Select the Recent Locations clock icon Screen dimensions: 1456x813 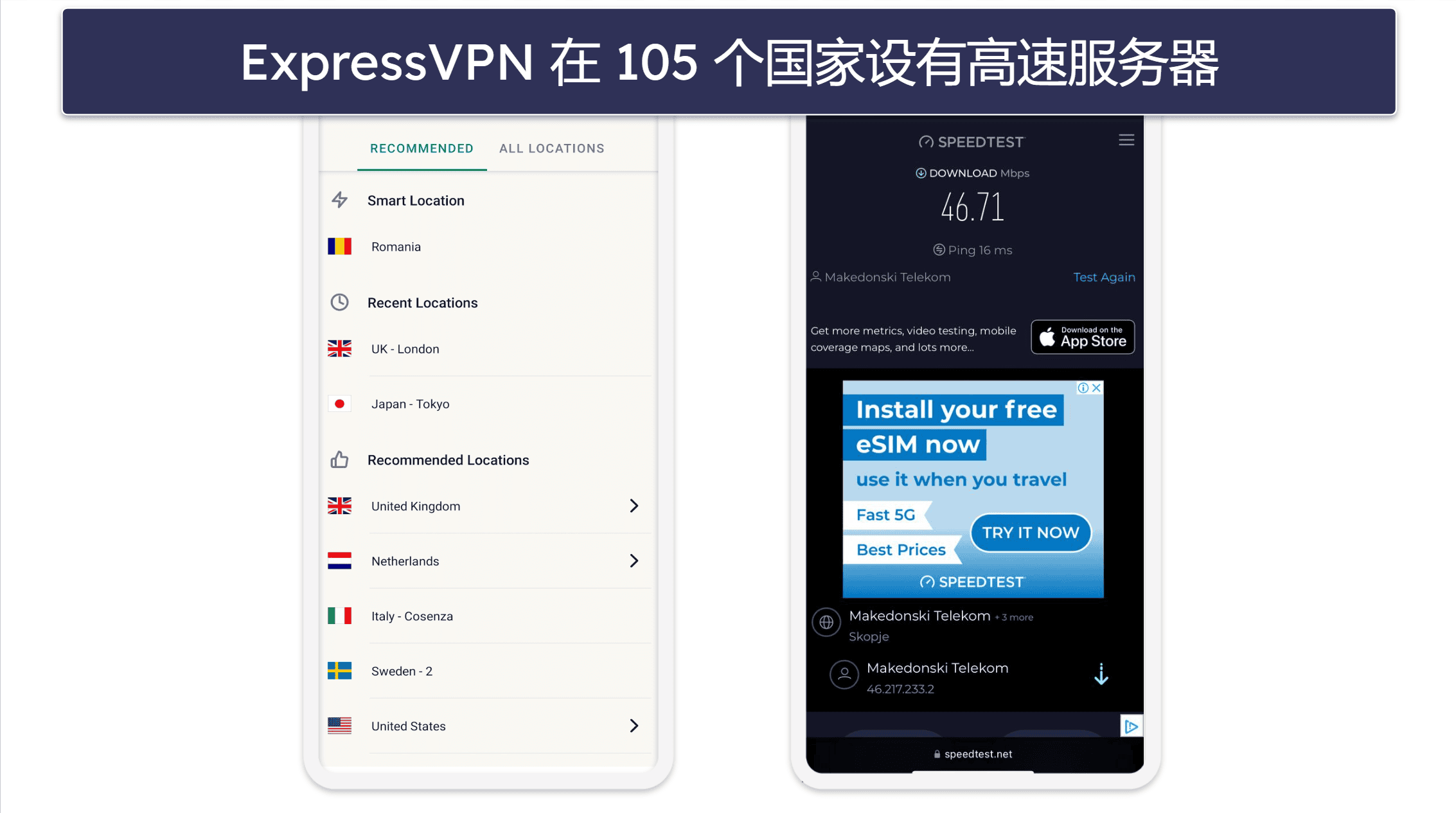click(341, 302)
